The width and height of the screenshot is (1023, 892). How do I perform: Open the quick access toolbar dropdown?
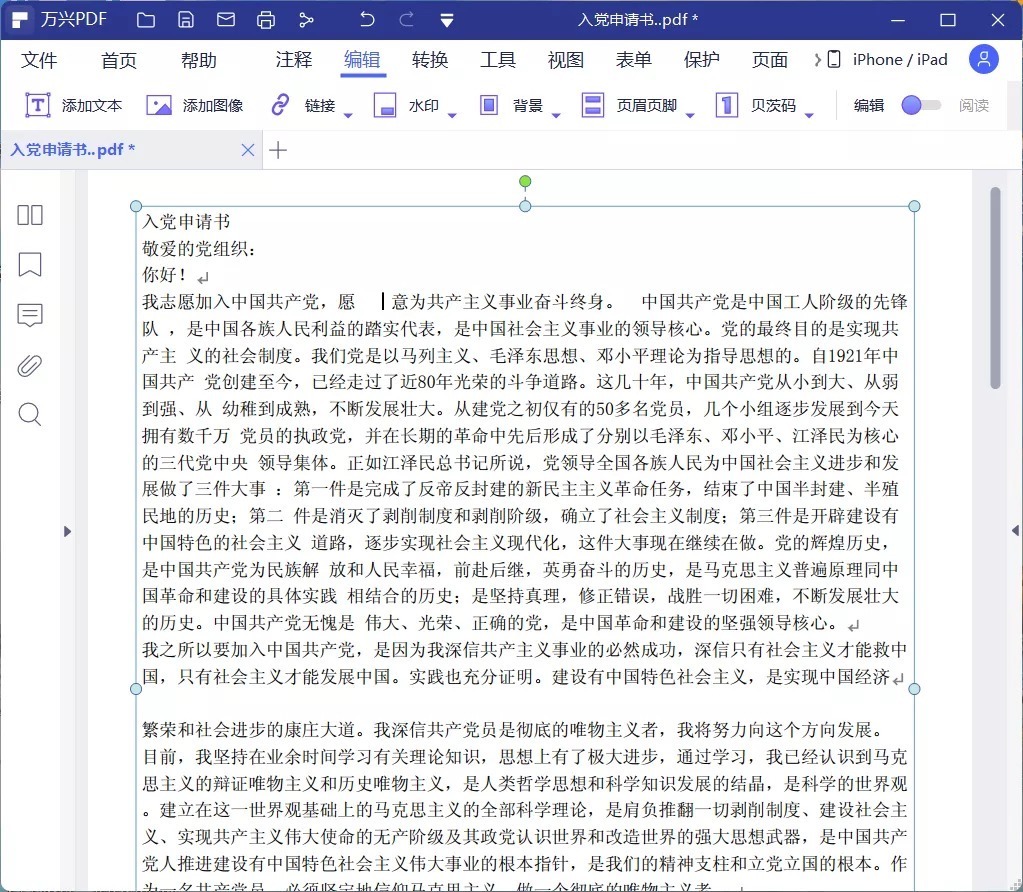click(x=447, y=20)
